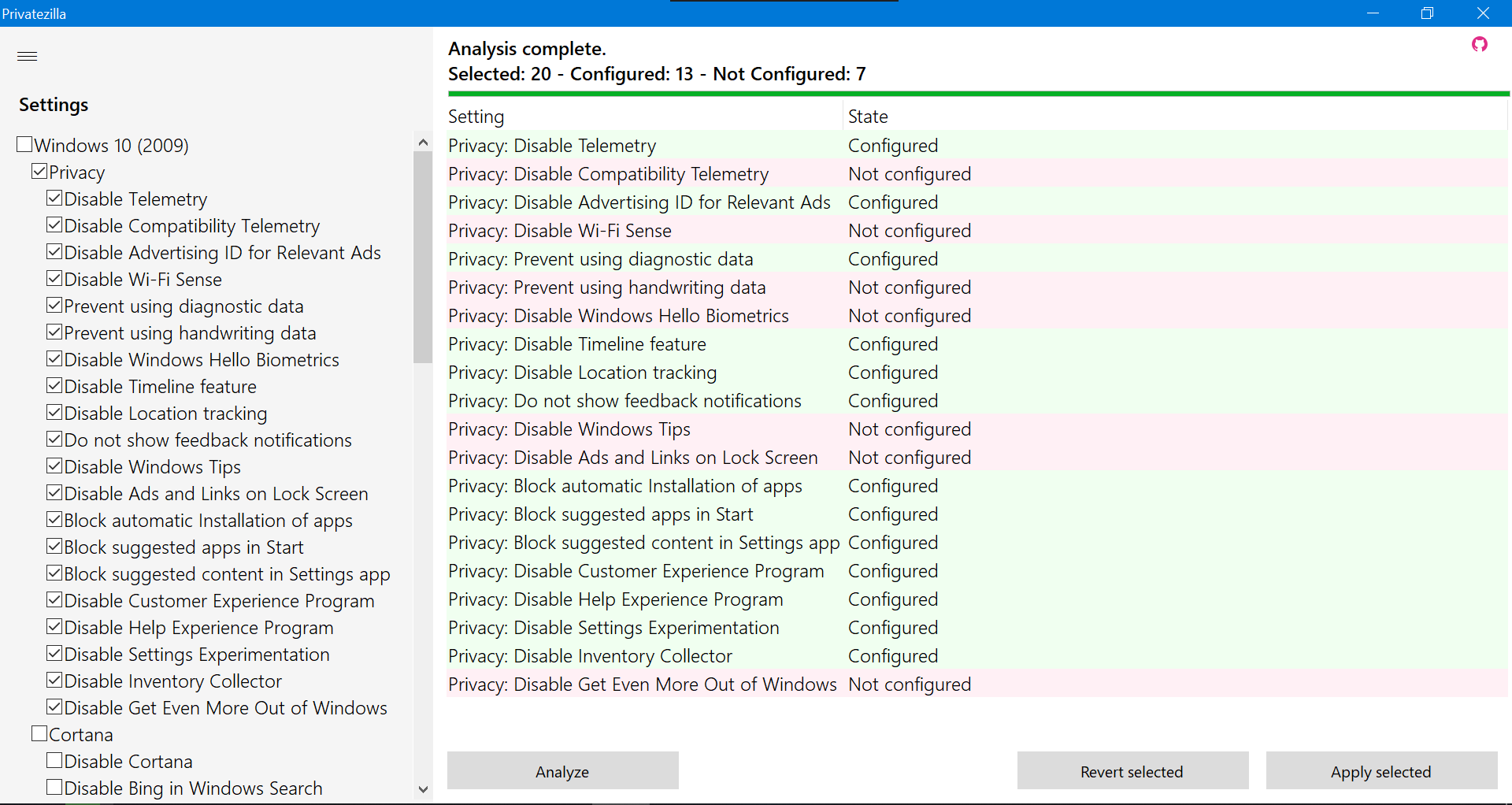Click the settings list scrollbar thumb
This screenshot has width=1512, height=805.
point(423,257)
